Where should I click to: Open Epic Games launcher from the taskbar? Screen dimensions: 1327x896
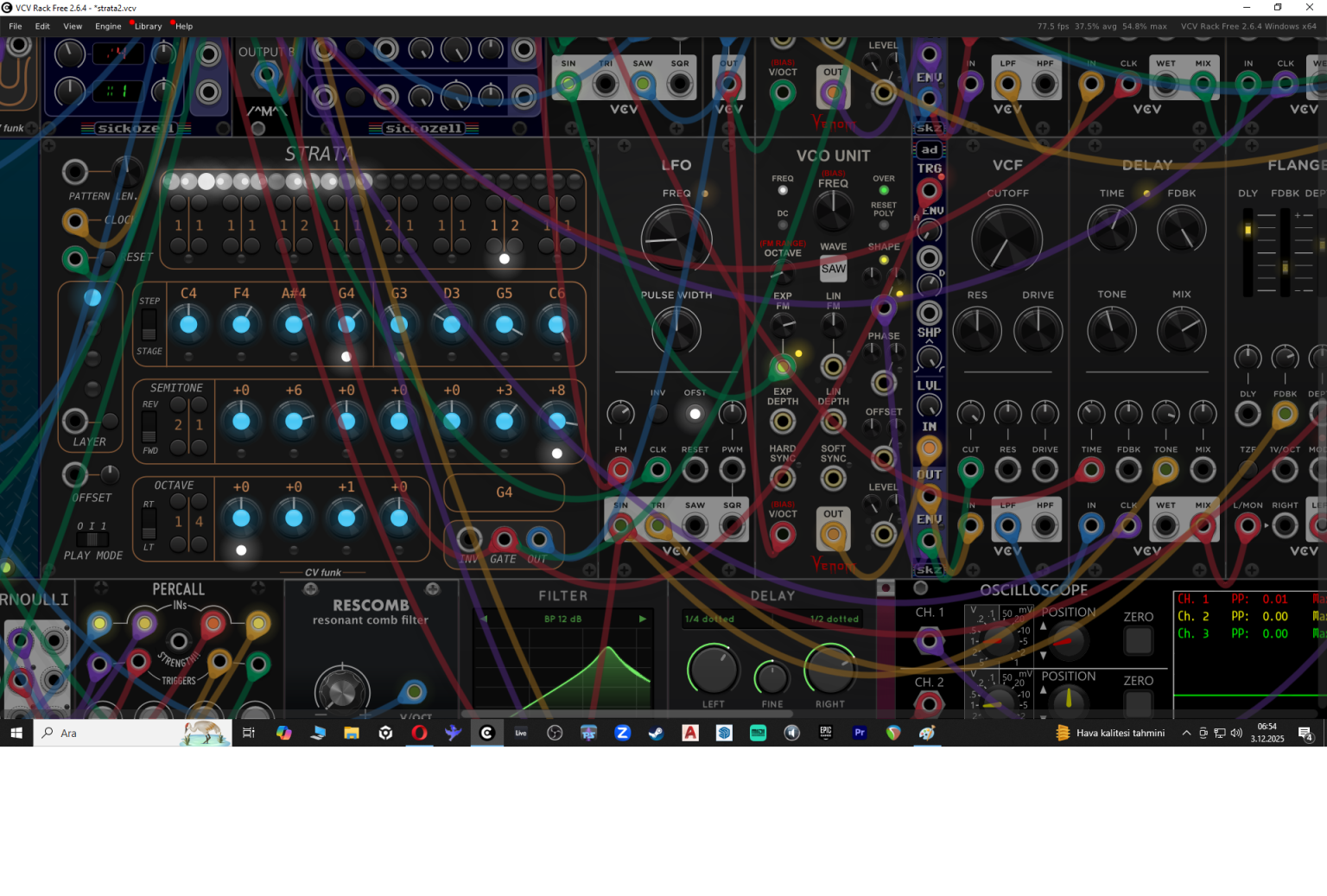click(x=826, y=733)
